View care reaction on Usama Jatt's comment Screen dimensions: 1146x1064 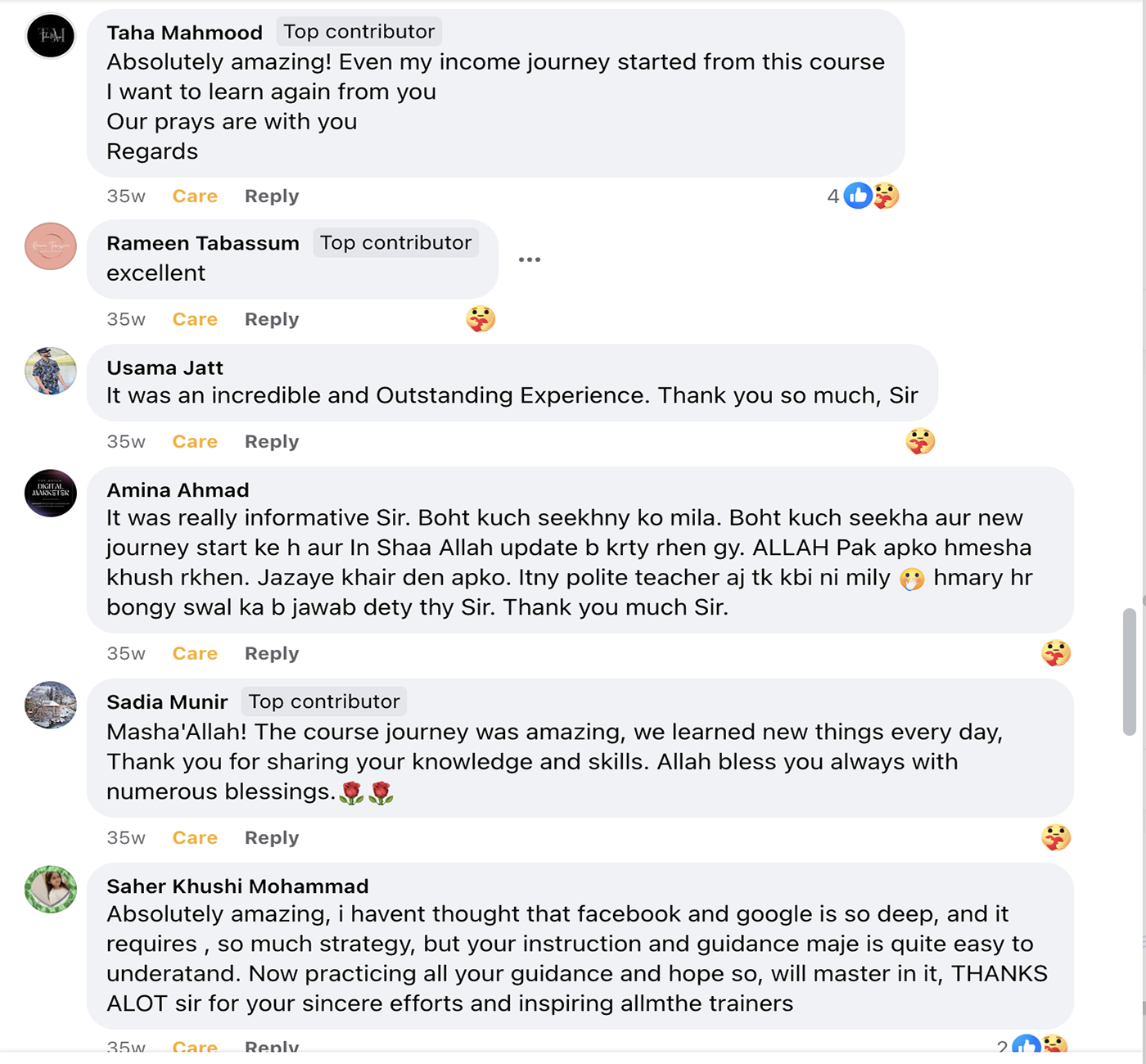pos(920,441)
